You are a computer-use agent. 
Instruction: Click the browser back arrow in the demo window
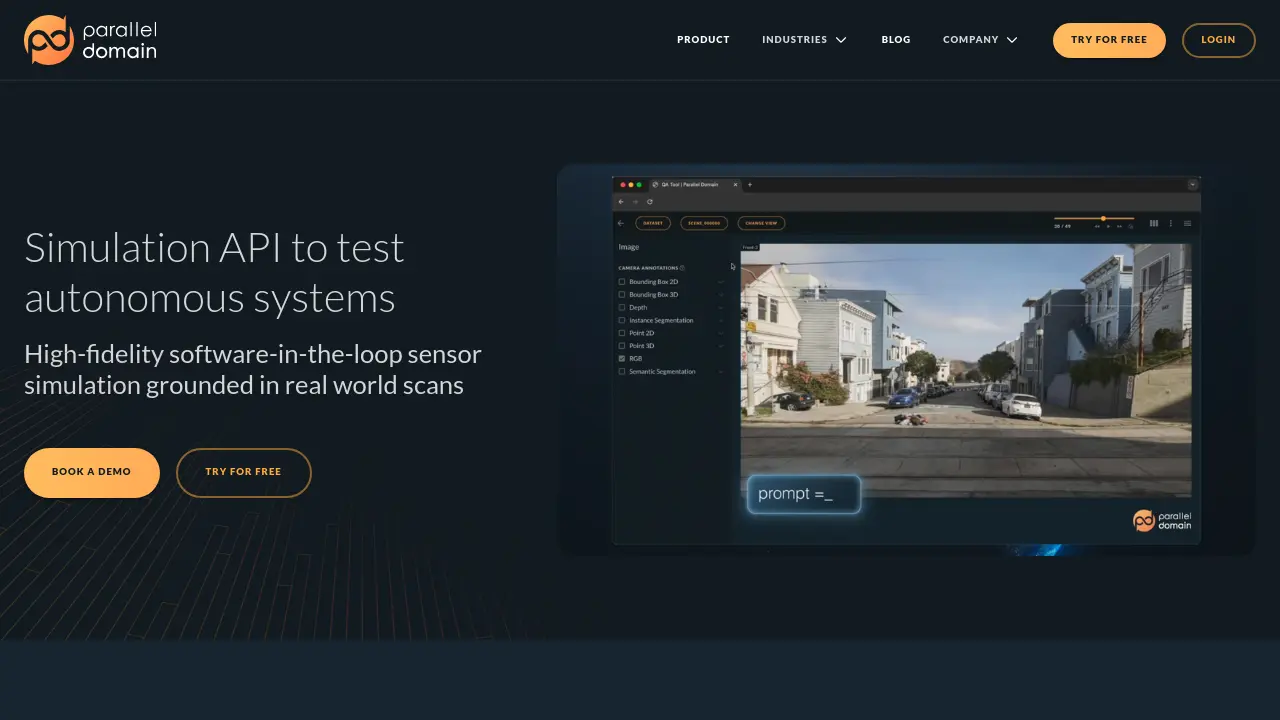621,202
